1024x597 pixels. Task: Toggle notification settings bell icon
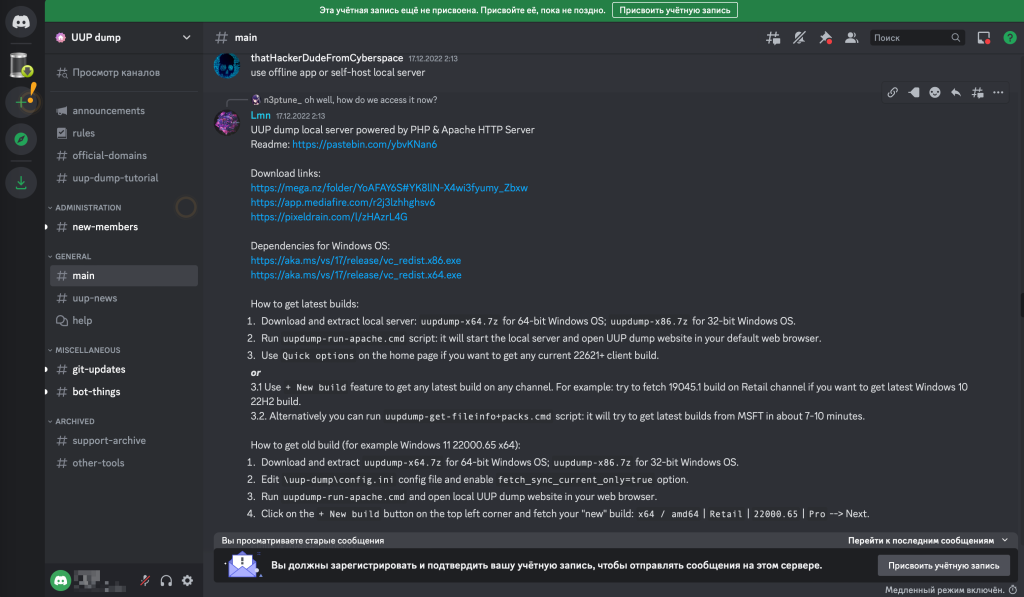pos(799,38)
